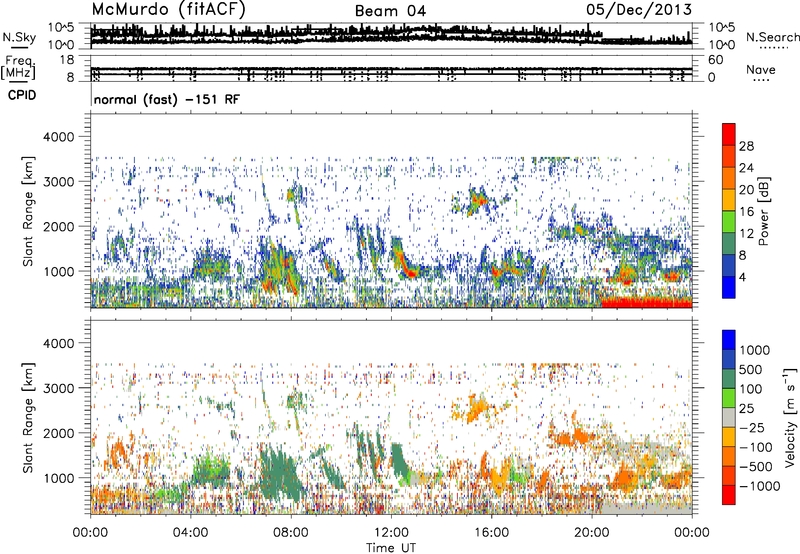Click the "CPID" row label
Screen dimensions: 800x554
pyautogui.click(x=22, y=95)
